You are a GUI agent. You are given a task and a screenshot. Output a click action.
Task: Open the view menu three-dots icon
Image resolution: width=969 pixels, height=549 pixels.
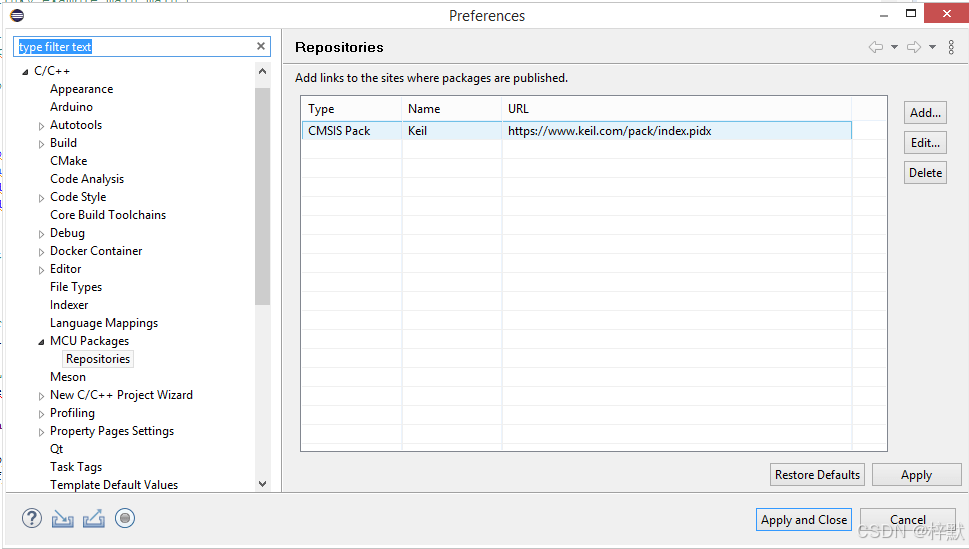tap(951, 47)
